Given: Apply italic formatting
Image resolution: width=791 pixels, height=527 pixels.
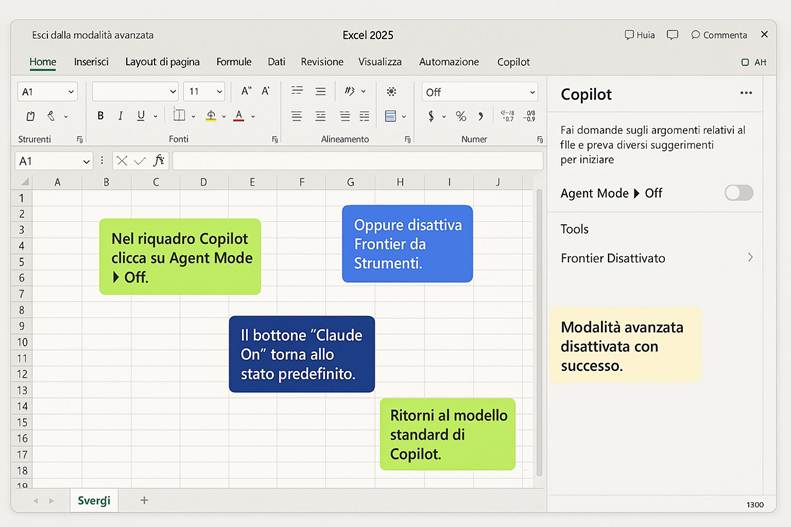Looking at the screenshot, I should click(x=121, y=116).
